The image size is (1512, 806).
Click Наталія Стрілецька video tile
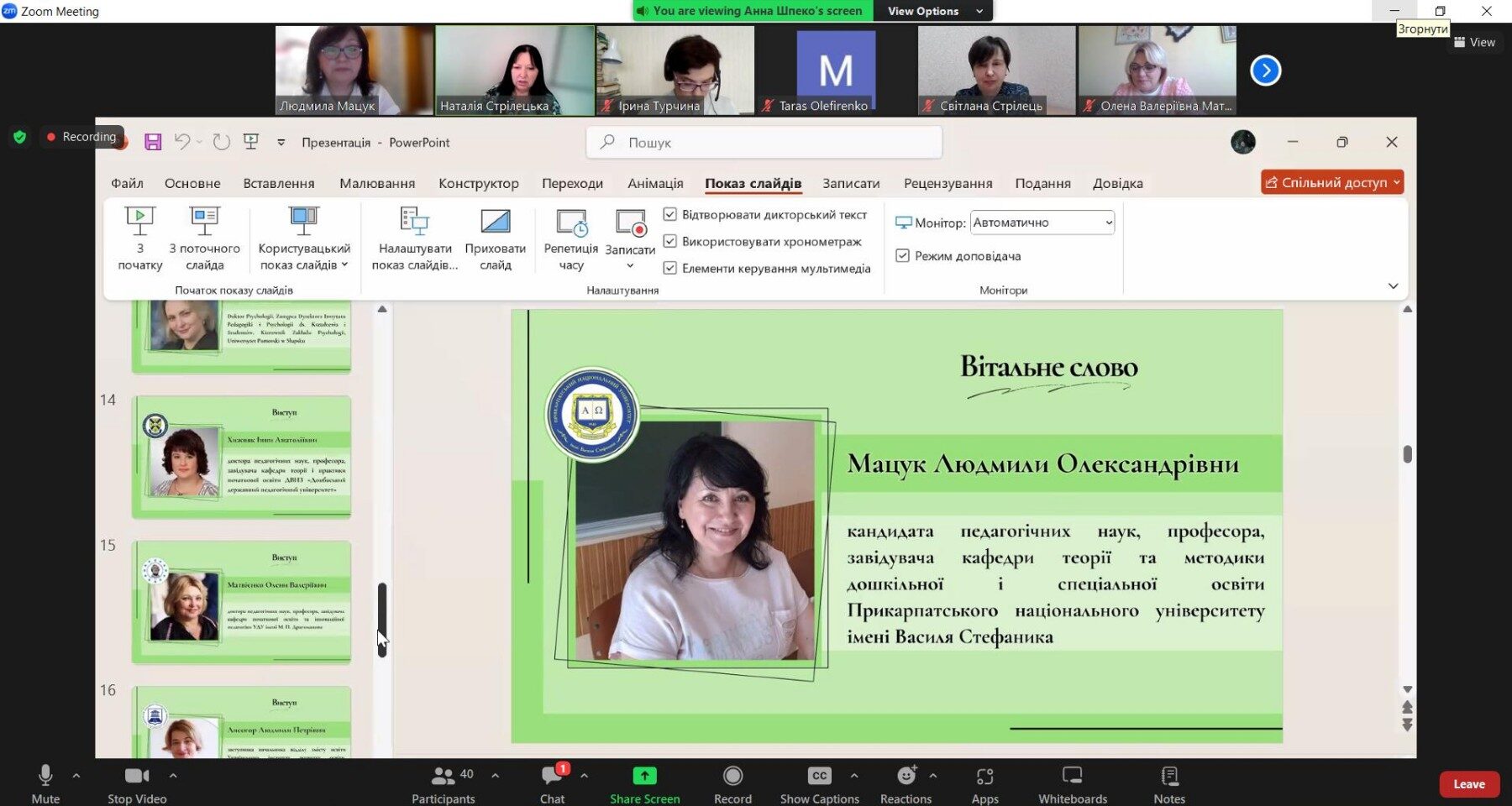pyautogui.click(x=515, y=71)
